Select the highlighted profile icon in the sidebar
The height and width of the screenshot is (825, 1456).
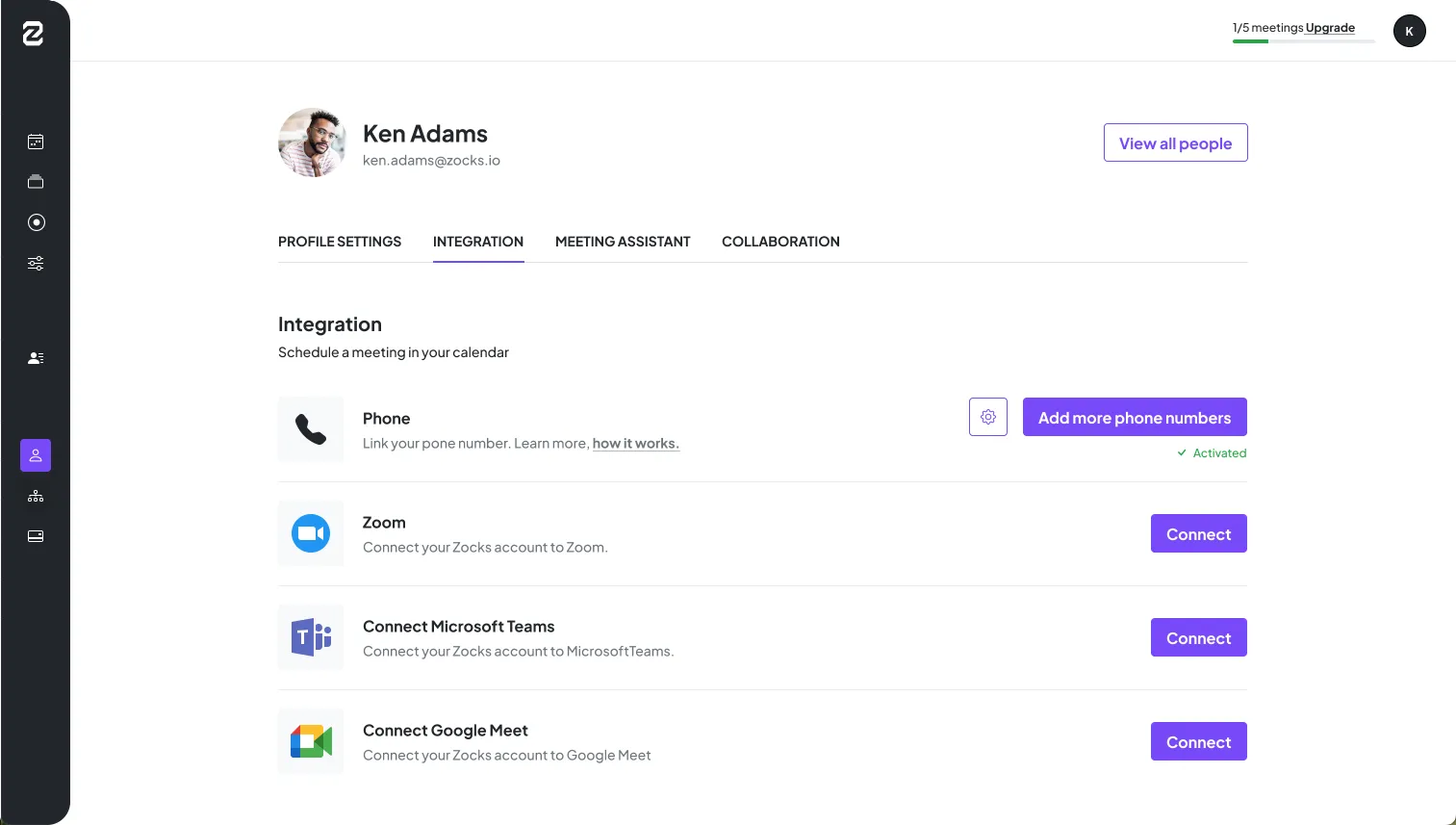36,455
